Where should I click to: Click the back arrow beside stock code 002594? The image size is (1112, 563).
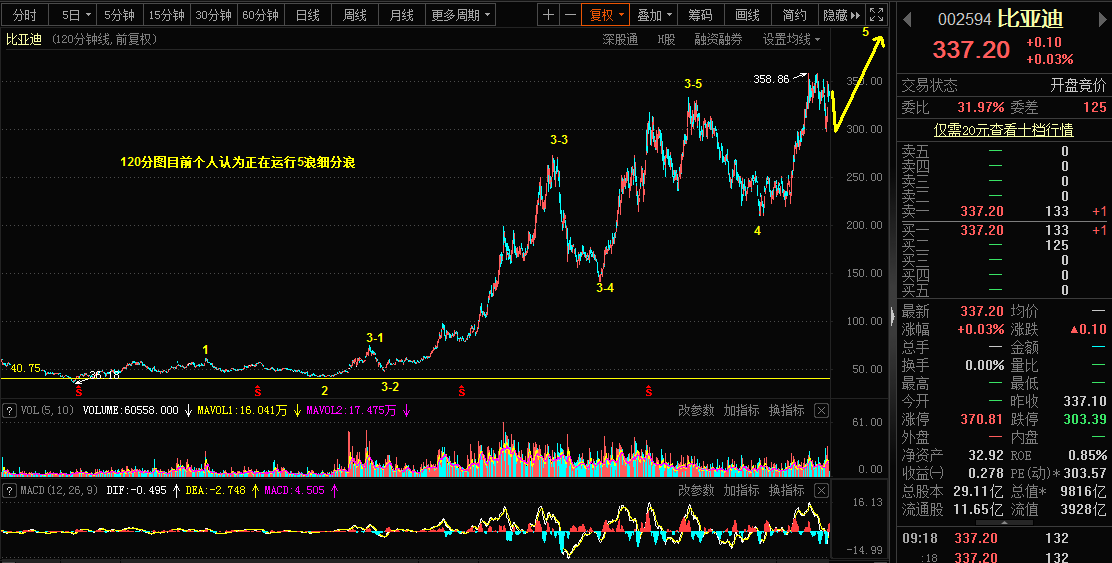point(907,20)
